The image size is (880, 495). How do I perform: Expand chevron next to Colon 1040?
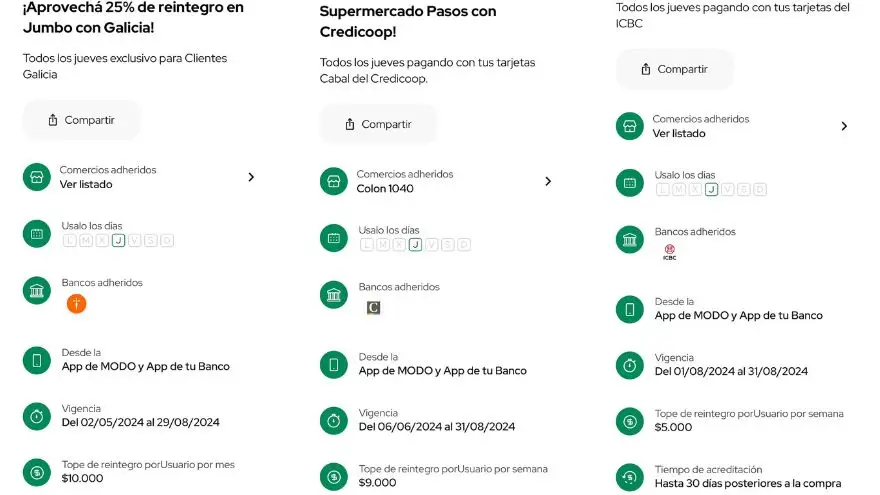tap(548, 181)
